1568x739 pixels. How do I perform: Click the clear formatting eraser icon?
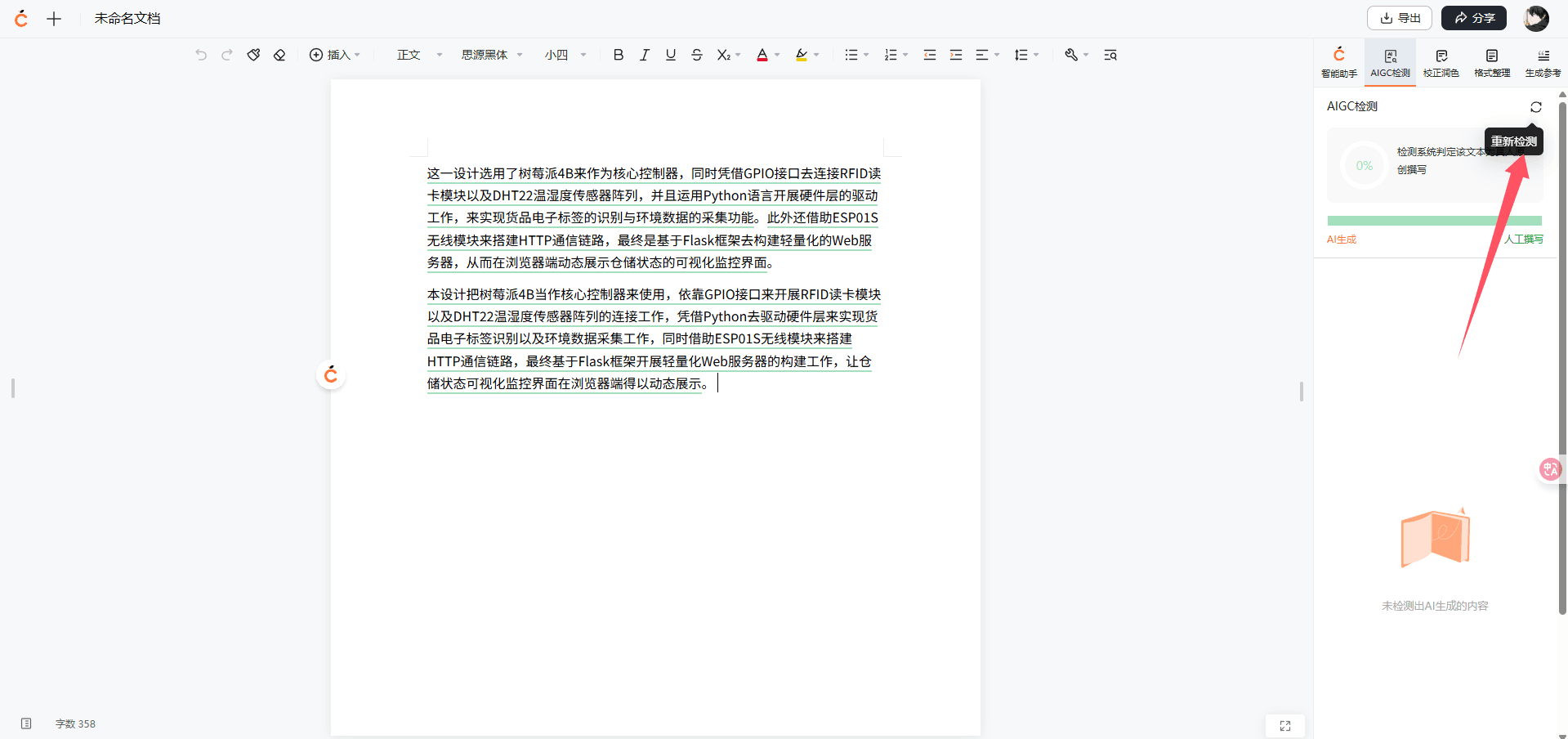(x=279, y=54)
